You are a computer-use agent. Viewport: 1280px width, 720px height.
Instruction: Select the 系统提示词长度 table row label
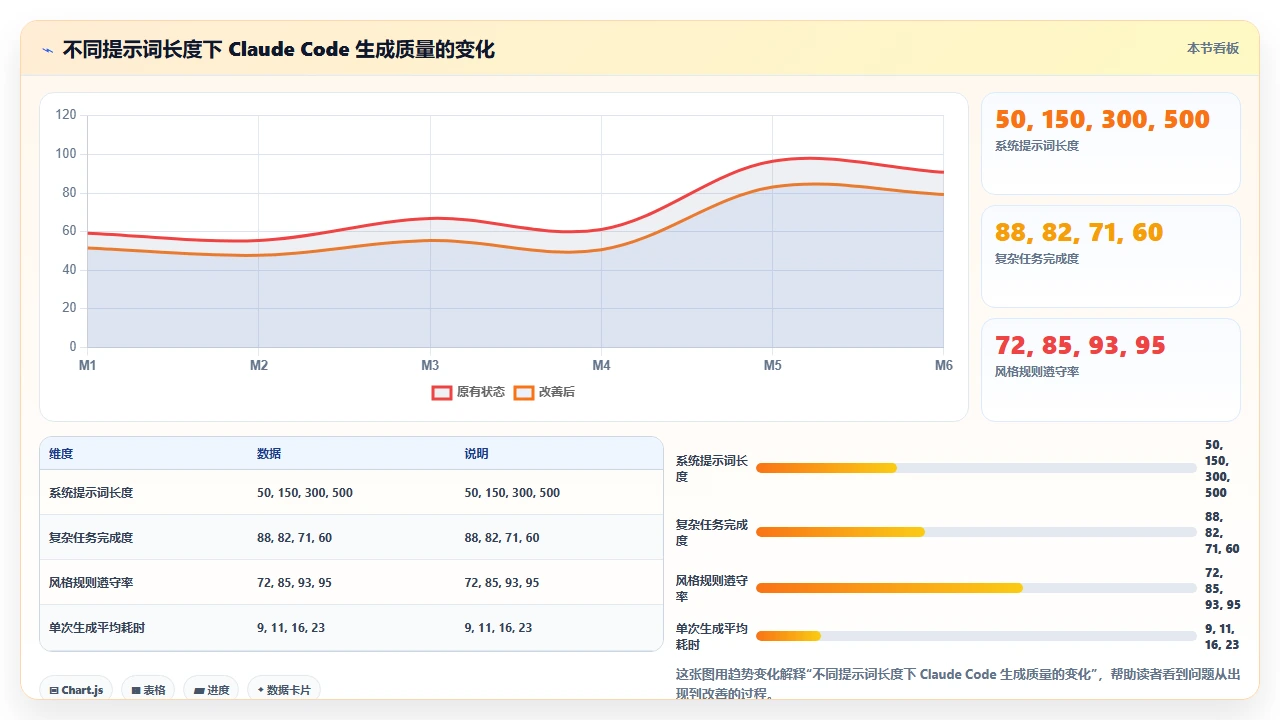[x=91, y=493]
